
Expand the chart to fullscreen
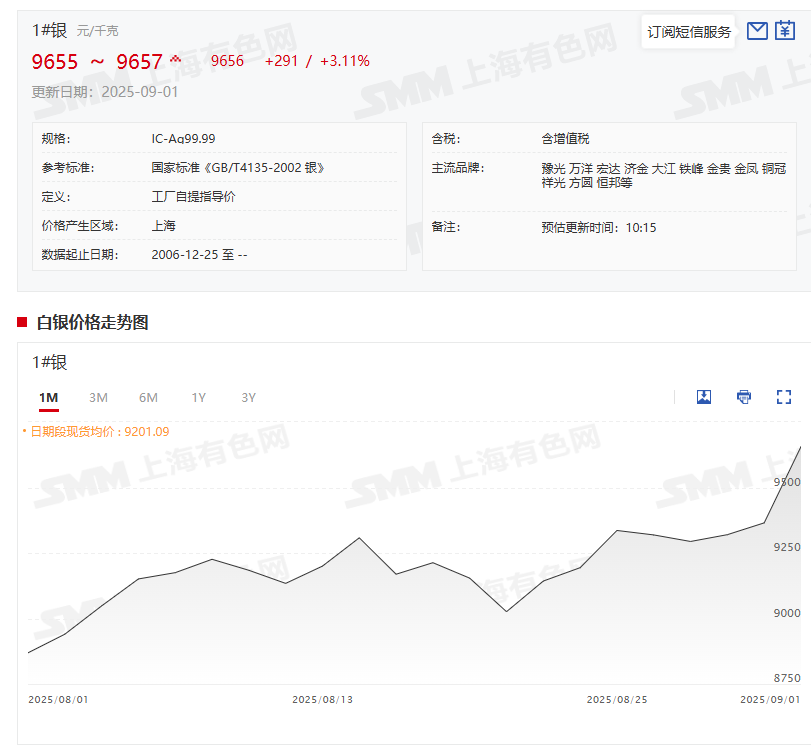point(784,397)
